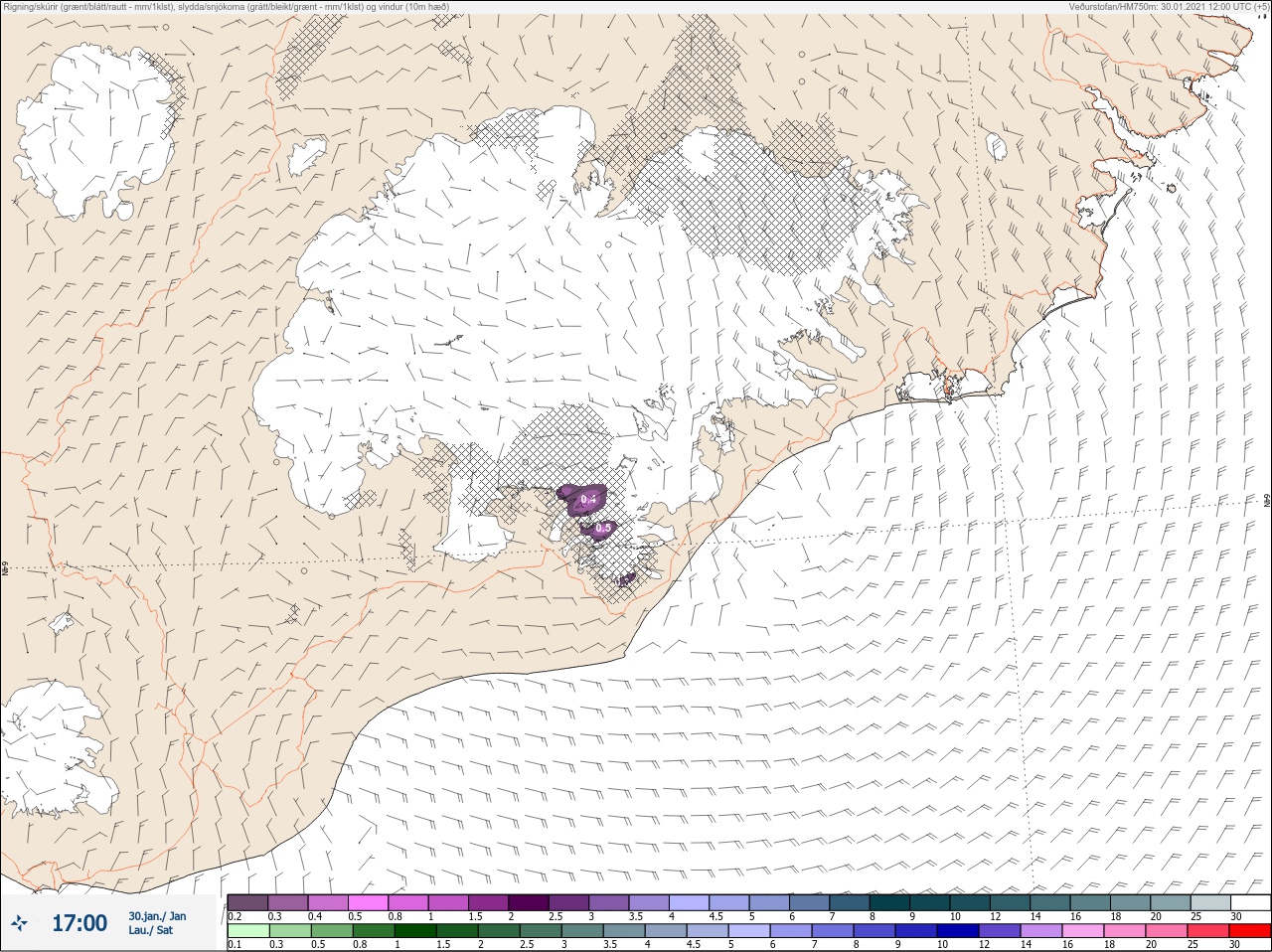Select the dark green bottom-row swatch labeled 1
The width and height of the screenshot is (1272, 952).
[x=415, y=931]
